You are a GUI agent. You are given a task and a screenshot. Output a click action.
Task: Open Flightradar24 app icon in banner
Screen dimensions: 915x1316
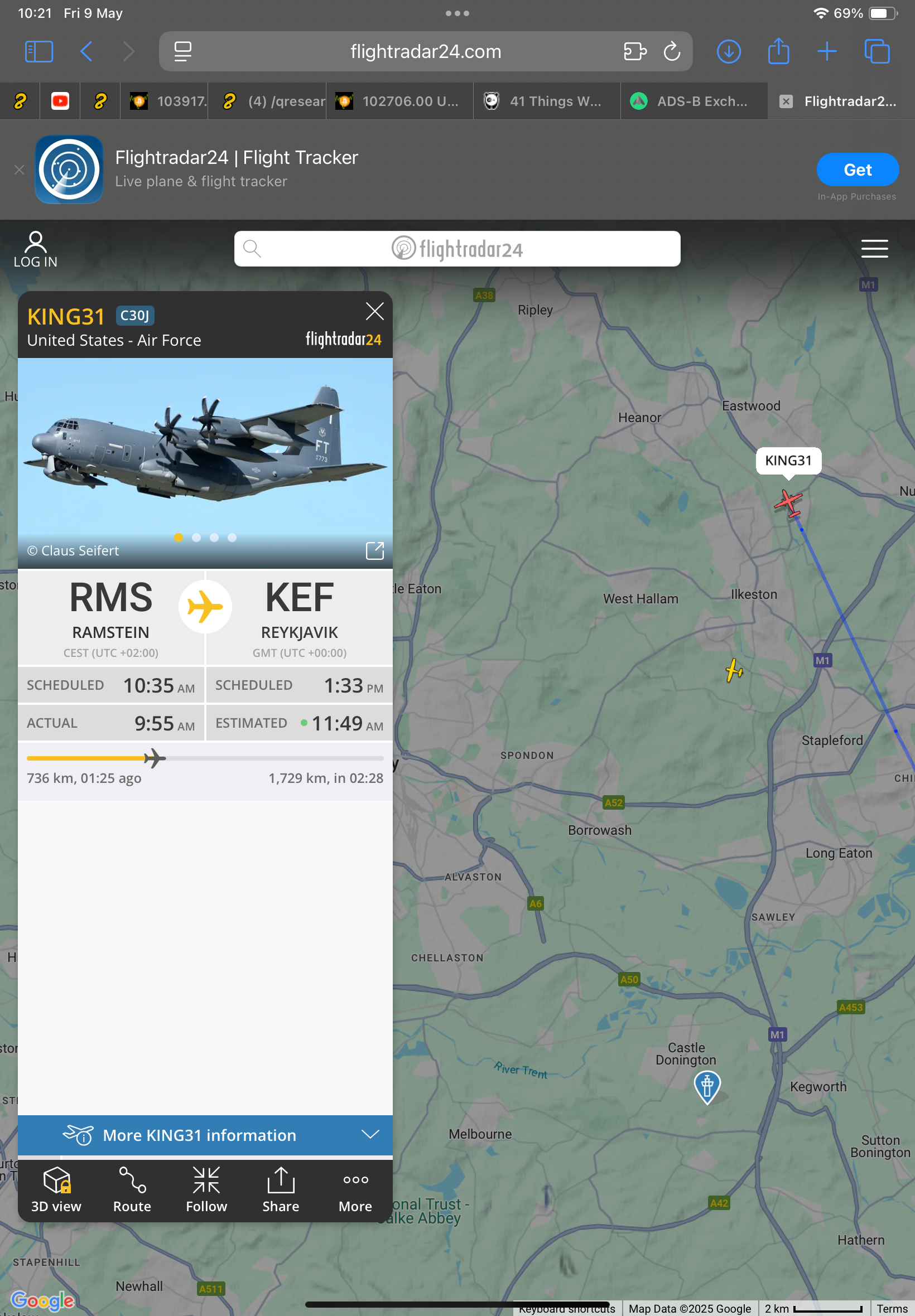click(69, 170)
